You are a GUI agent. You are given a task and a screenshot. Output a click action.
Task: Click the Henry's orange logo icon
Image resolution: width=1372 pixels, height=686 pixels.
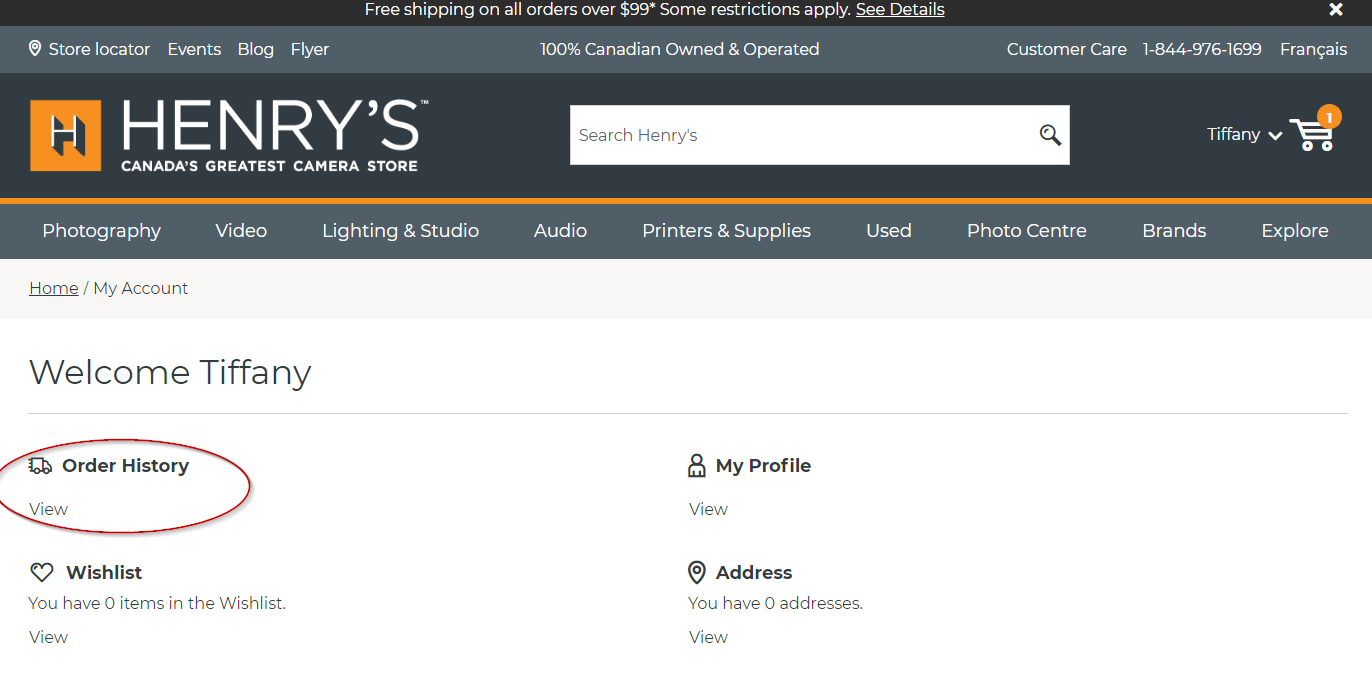[x=65, y=135]
